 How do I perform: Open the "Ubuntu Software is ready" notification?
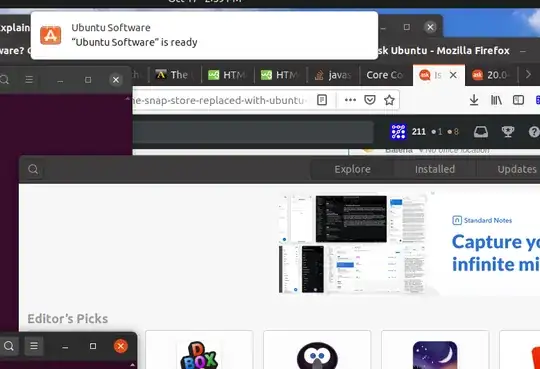(x=204, y=35)
